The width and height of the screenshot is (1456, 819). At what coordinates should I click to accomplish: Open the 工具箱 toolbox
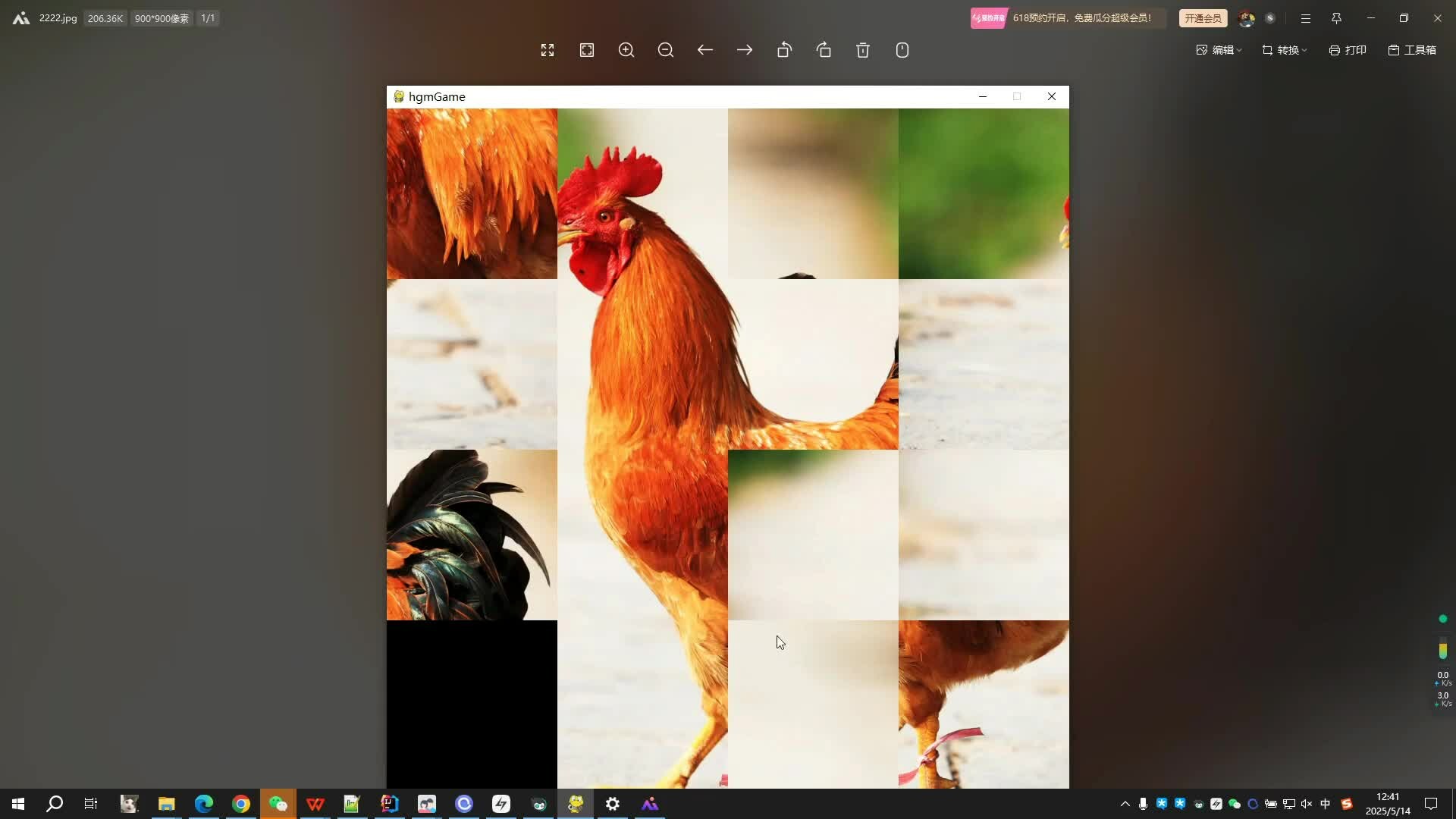pyautogui.click(x=1412, y=50)
